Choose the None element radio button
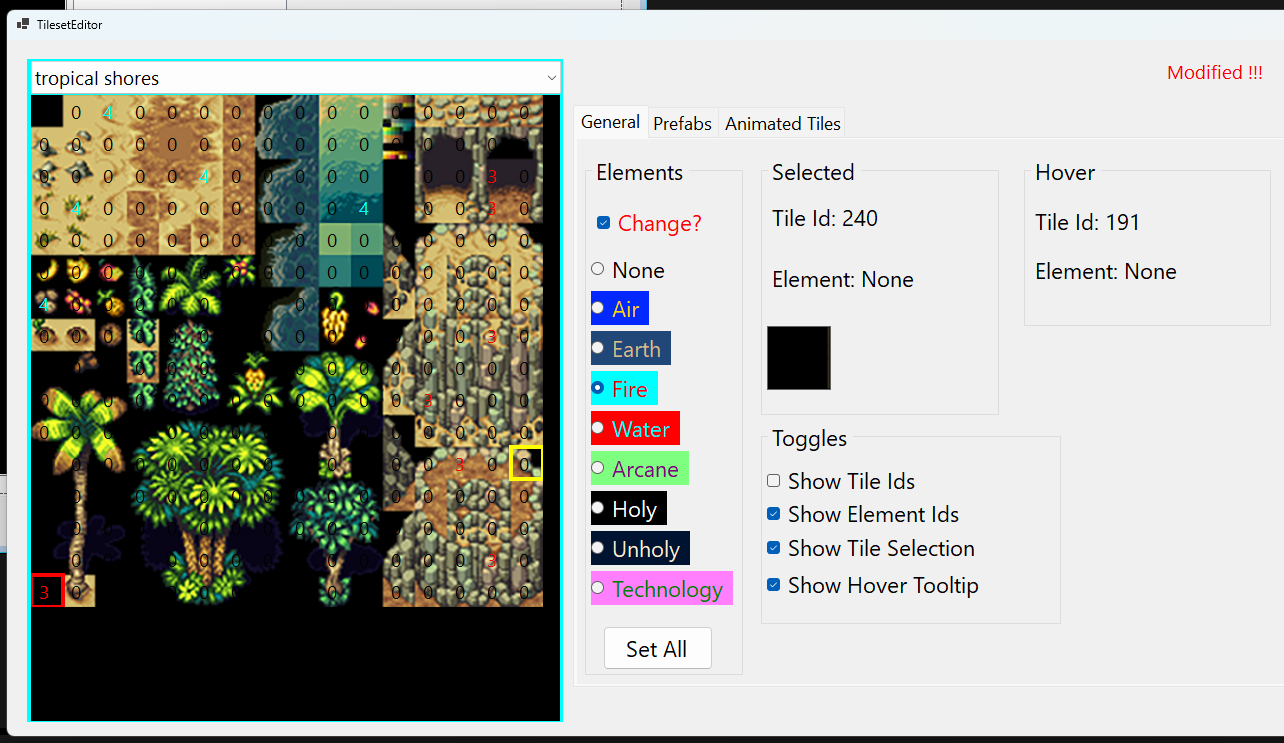 [x=598, y=269]
